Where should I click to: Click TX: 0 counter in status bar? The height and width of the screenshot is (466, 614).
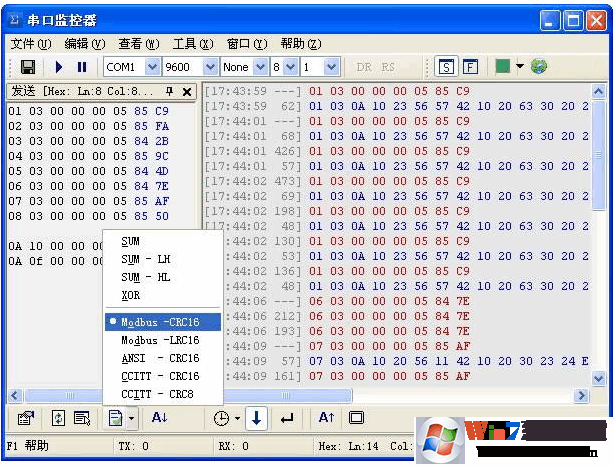[x=134, y=446]
